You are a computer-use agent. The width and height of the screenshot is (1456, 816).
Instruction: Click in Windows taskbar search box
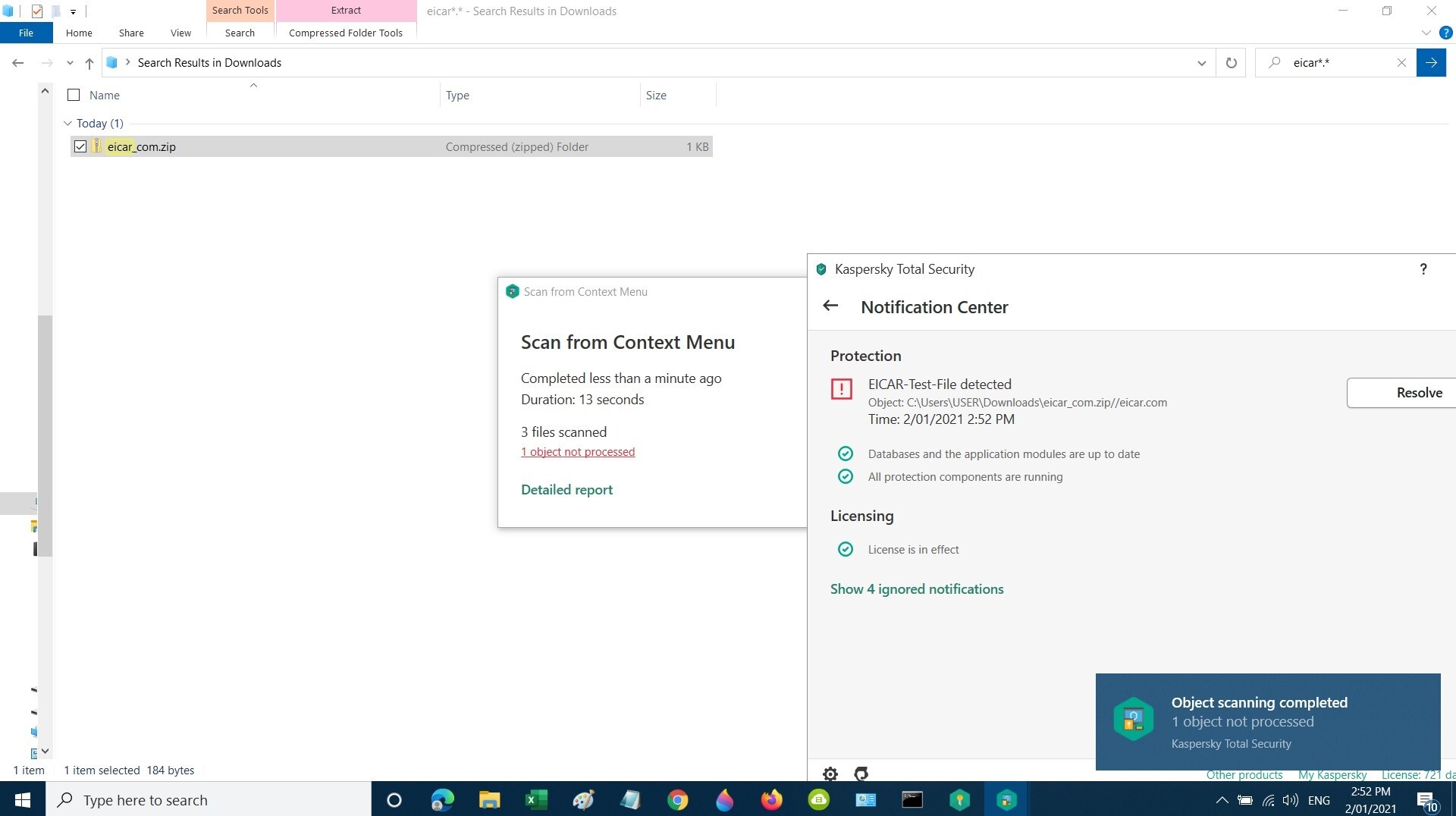click(209, 799)
